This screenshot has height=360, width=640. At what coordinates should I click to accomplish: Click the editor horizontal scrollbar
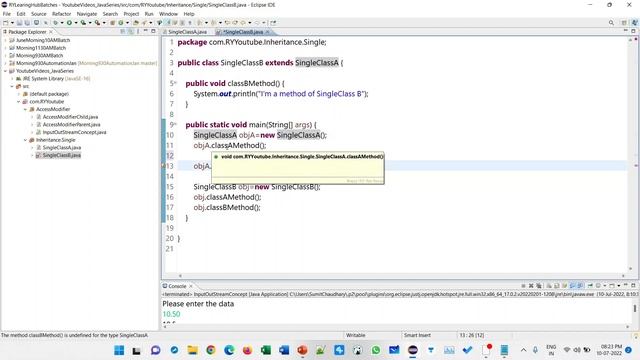402,276
